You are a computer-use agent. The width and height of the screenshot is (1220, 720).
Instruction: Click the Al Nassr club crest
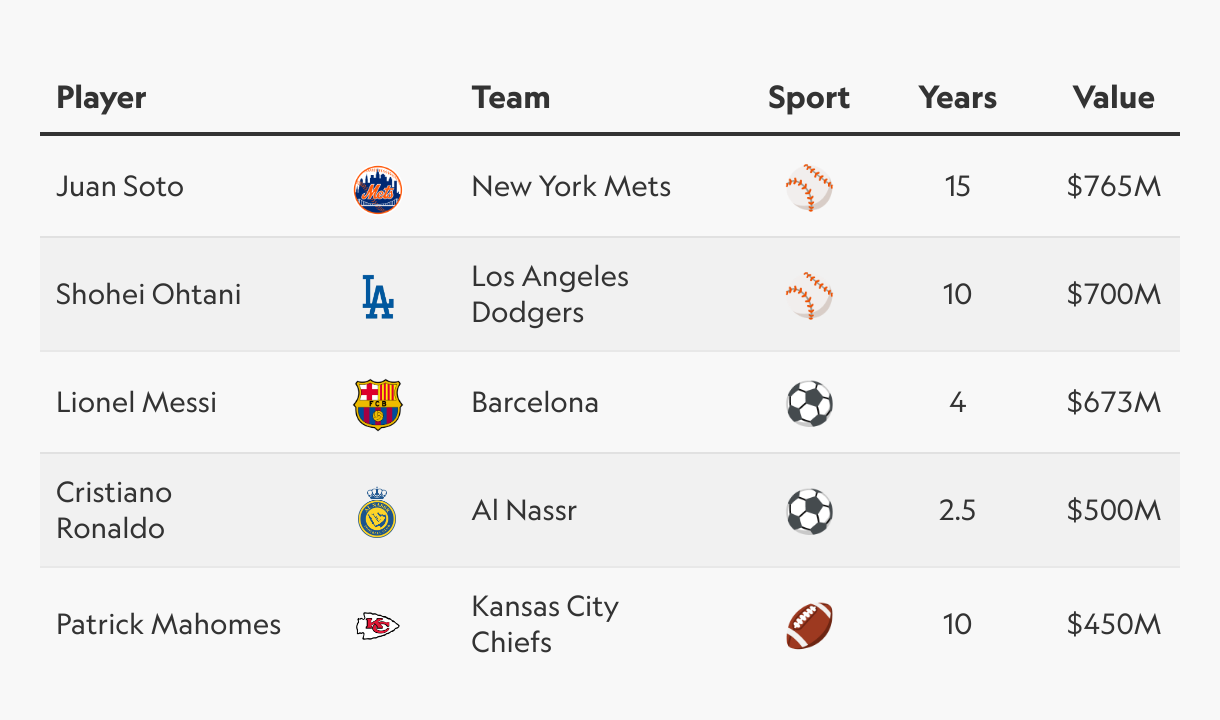point(378,512)
